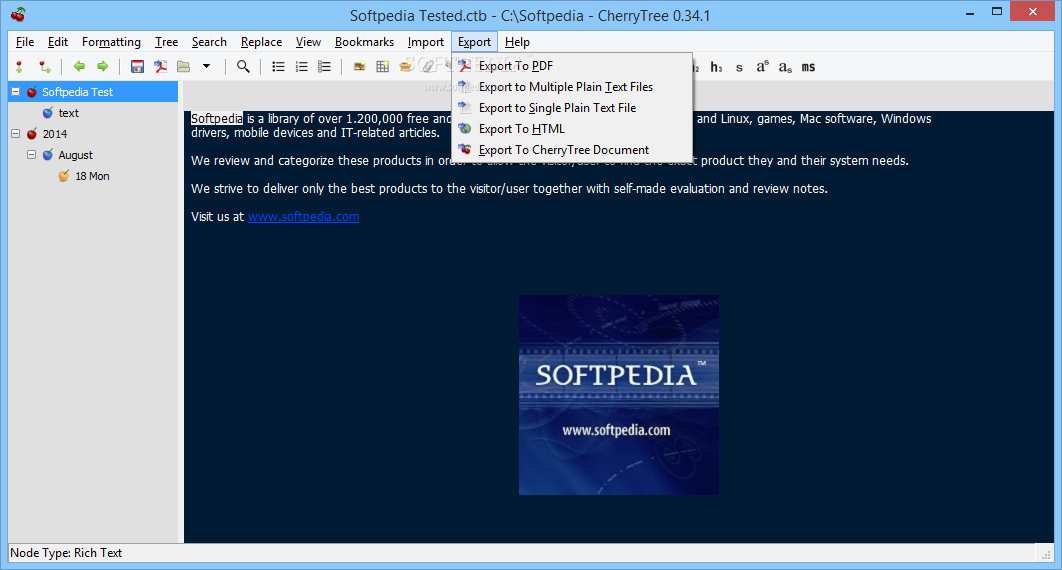Image resolution: width=1062 pixels, height=570 pixels.
Task: Follow the www.softpedia.com hyperlink
Action: pyautogui.click(x=303, y=217)
